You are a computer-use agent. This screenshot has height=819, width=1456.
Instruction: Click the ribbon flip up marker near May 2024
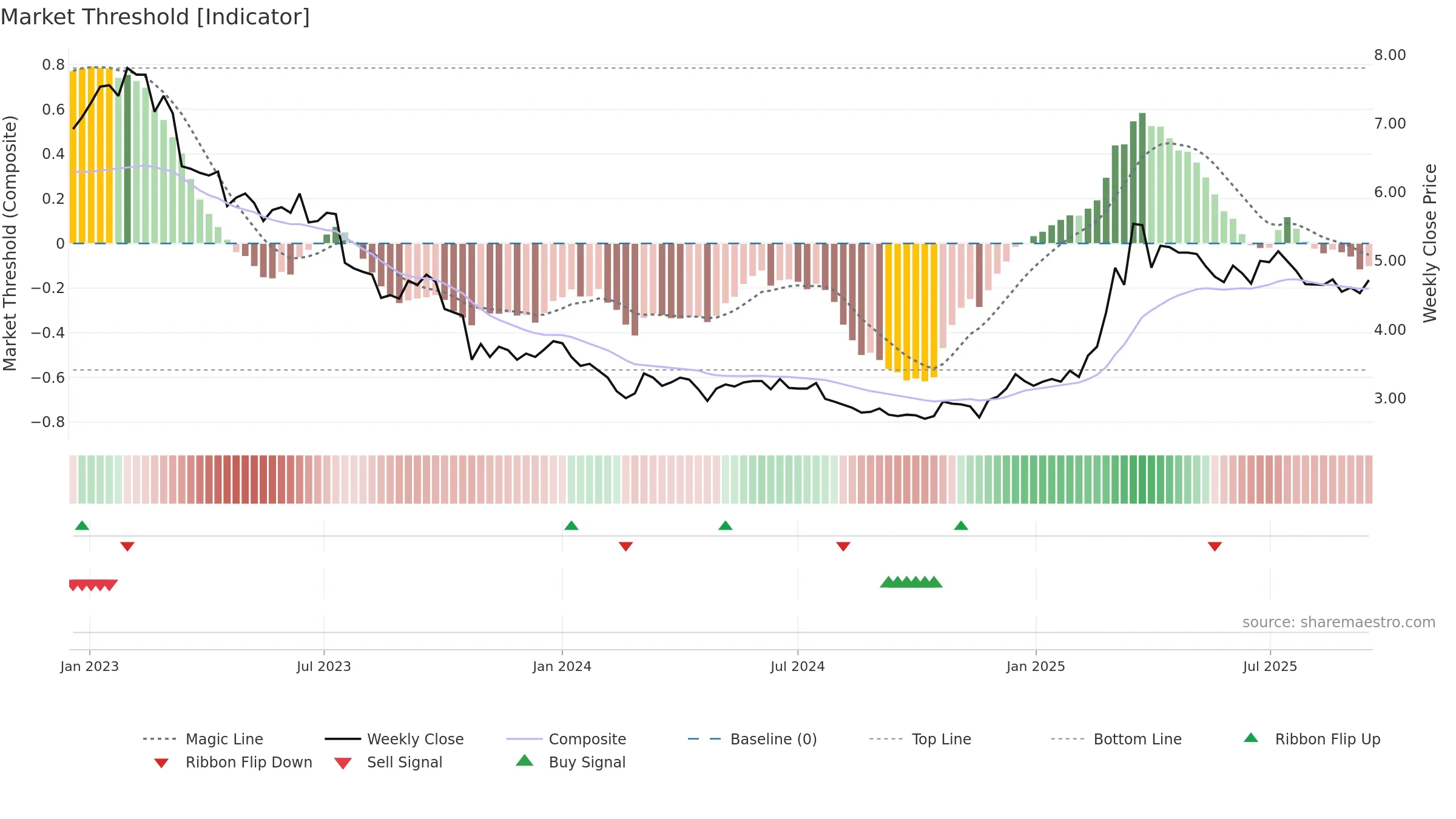pyautogui.click(x=726, y=525)
